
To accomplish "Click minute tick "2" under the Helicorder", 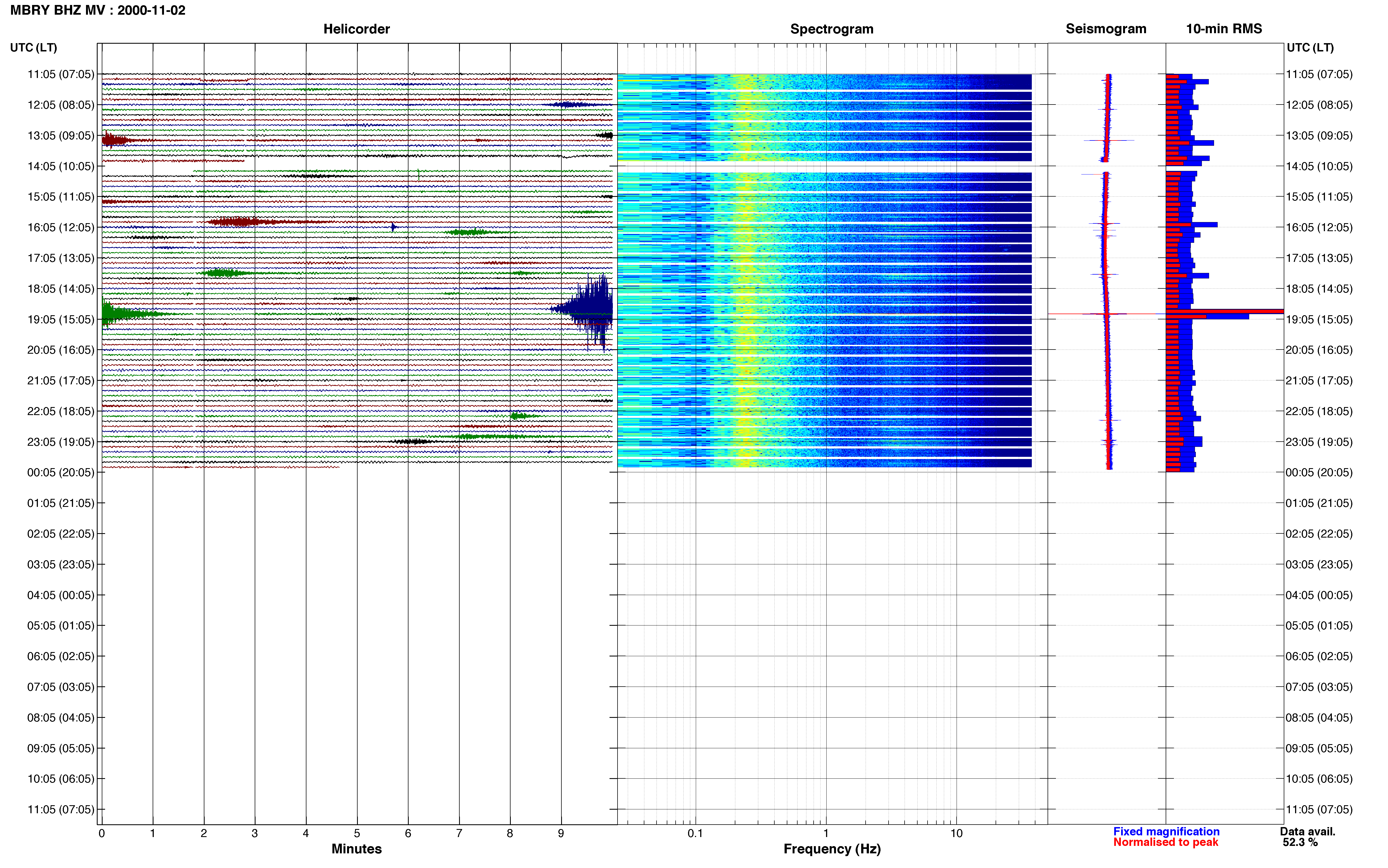I will pos(204,833).
